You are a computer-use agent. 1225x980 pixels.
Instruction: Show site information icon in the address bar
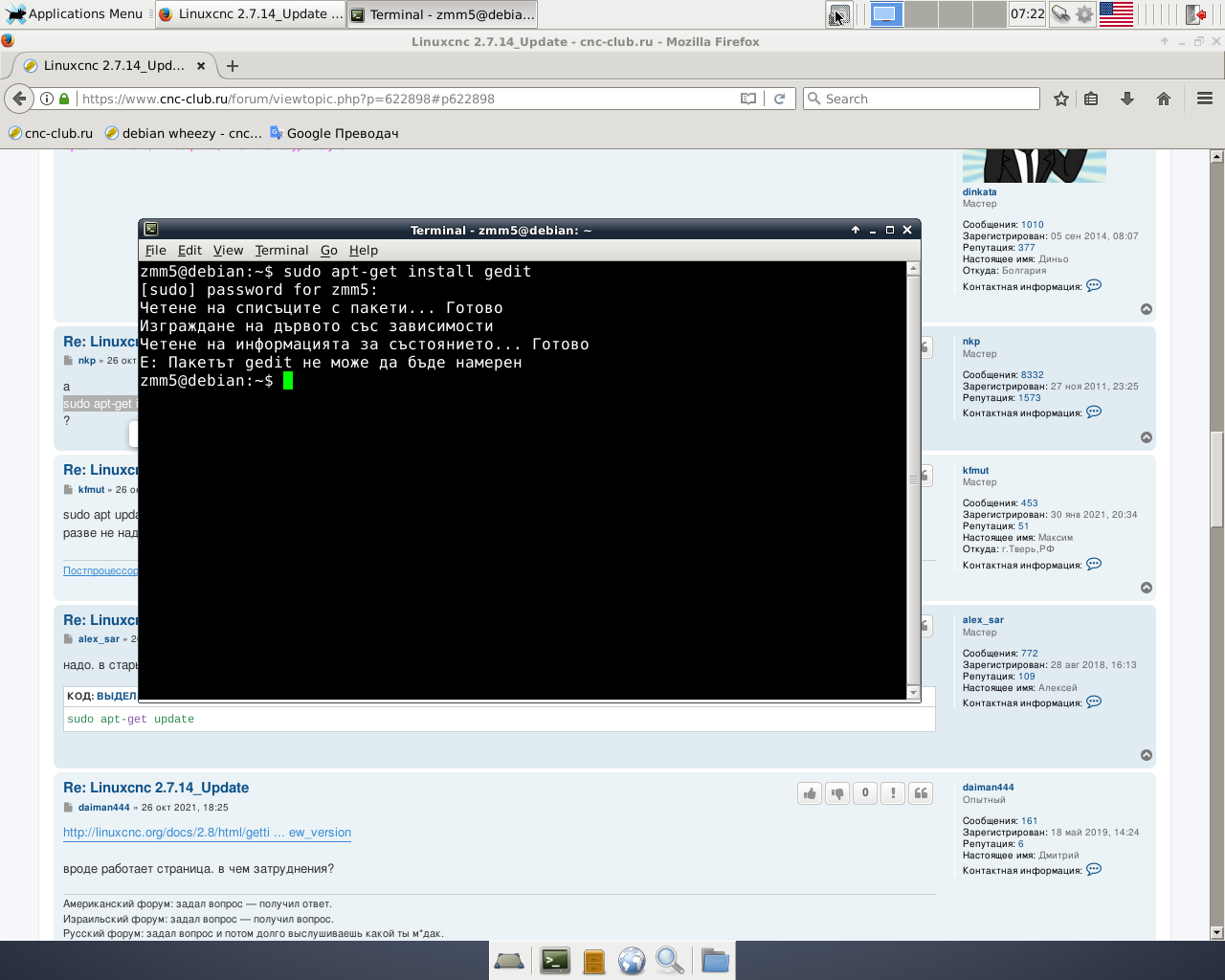[x=46, y=99]
